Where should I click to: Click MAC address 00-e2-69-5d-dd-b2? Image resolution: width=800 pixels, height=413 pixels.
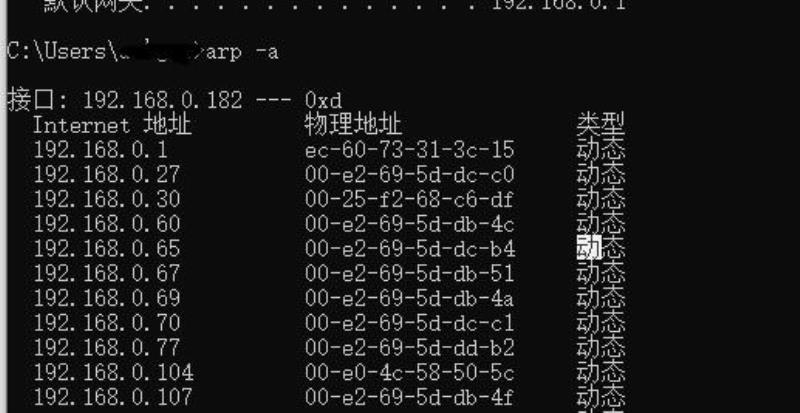pos(409,348)
